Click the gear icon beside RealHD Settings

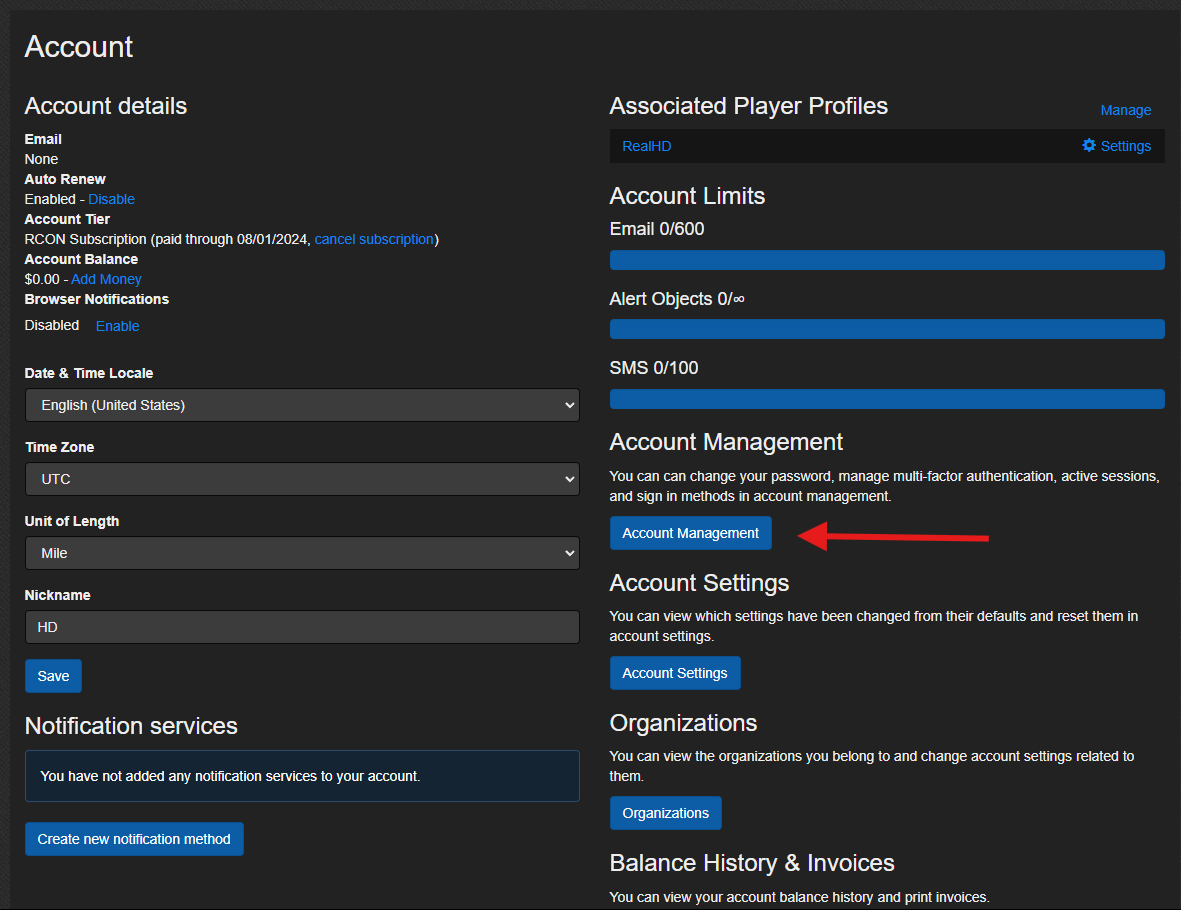click(1089, 146)
